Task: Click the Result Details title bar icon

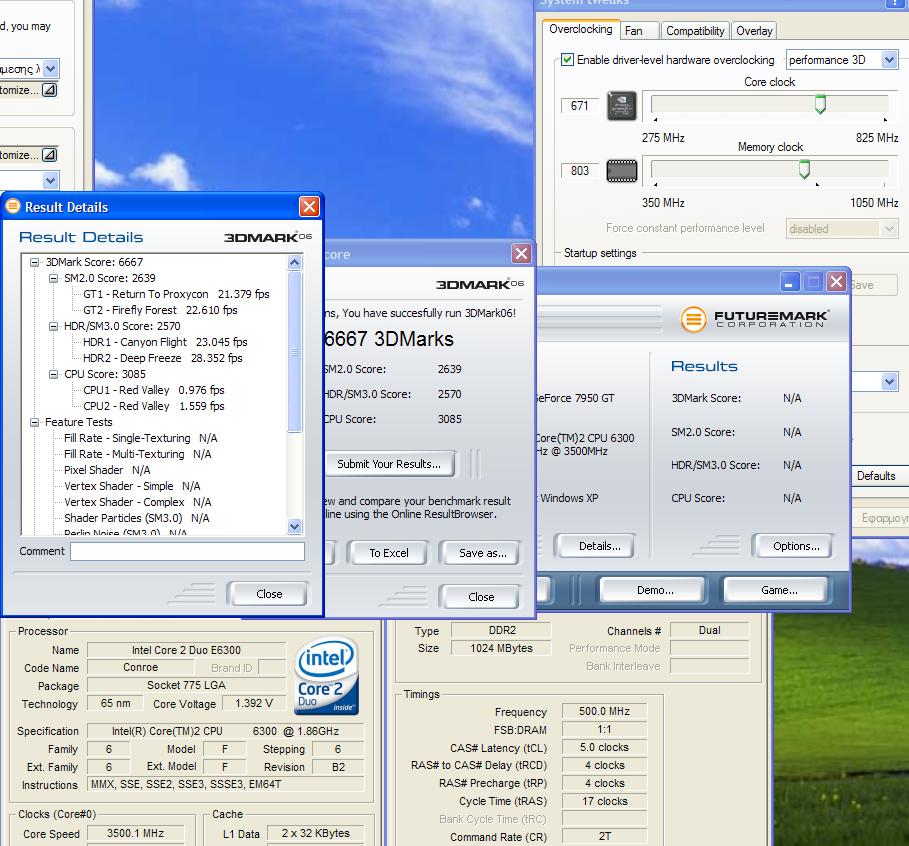Action: coord(13,206)
